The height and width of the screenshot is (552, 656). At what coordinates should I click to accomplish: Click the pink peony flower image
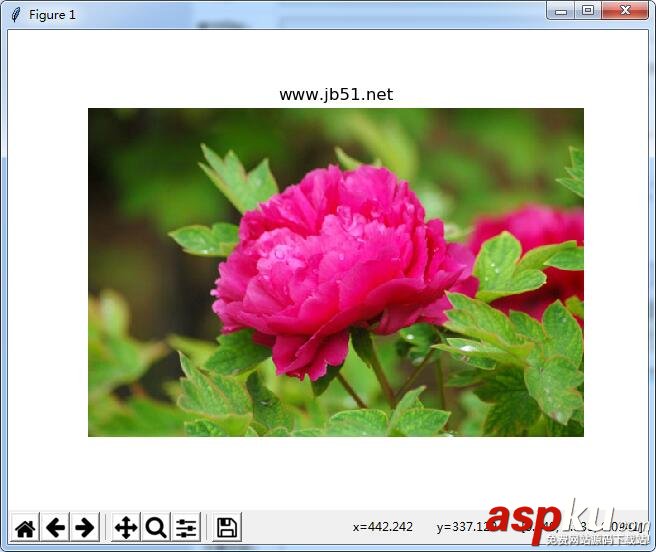coord(336,272)
